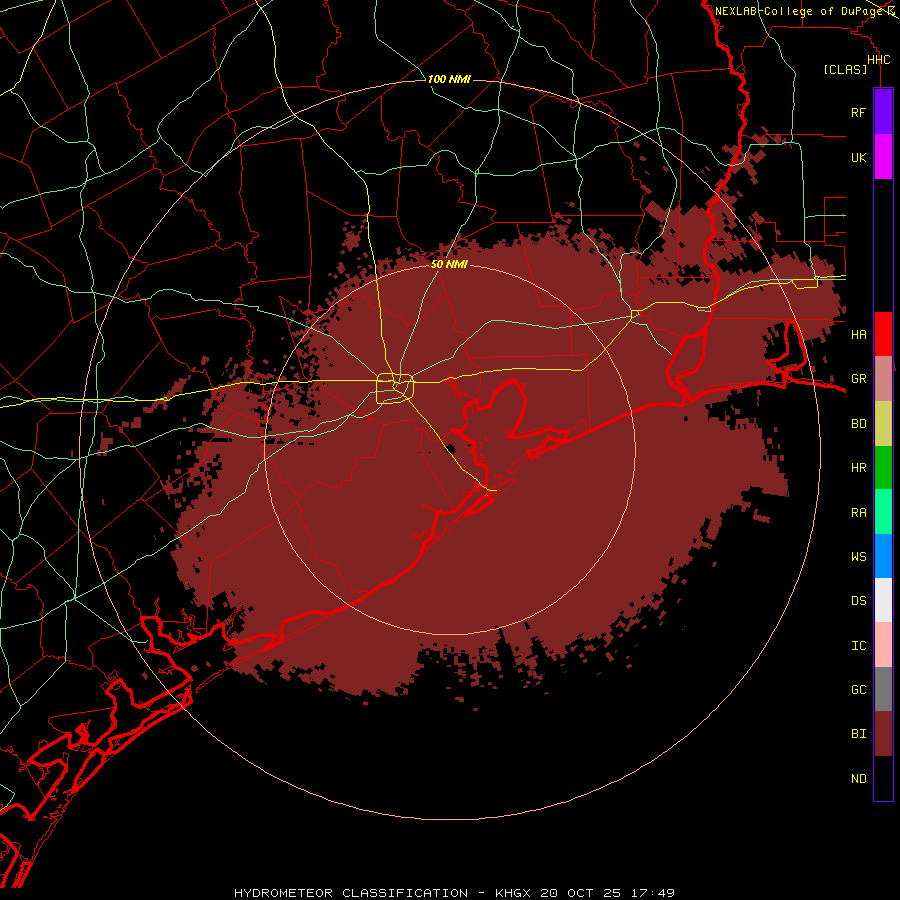Image resolution: width=900 pixels, height=900 pixels.
Task: Click the '100 NMI' range ring label
Action: click(449, 79)
